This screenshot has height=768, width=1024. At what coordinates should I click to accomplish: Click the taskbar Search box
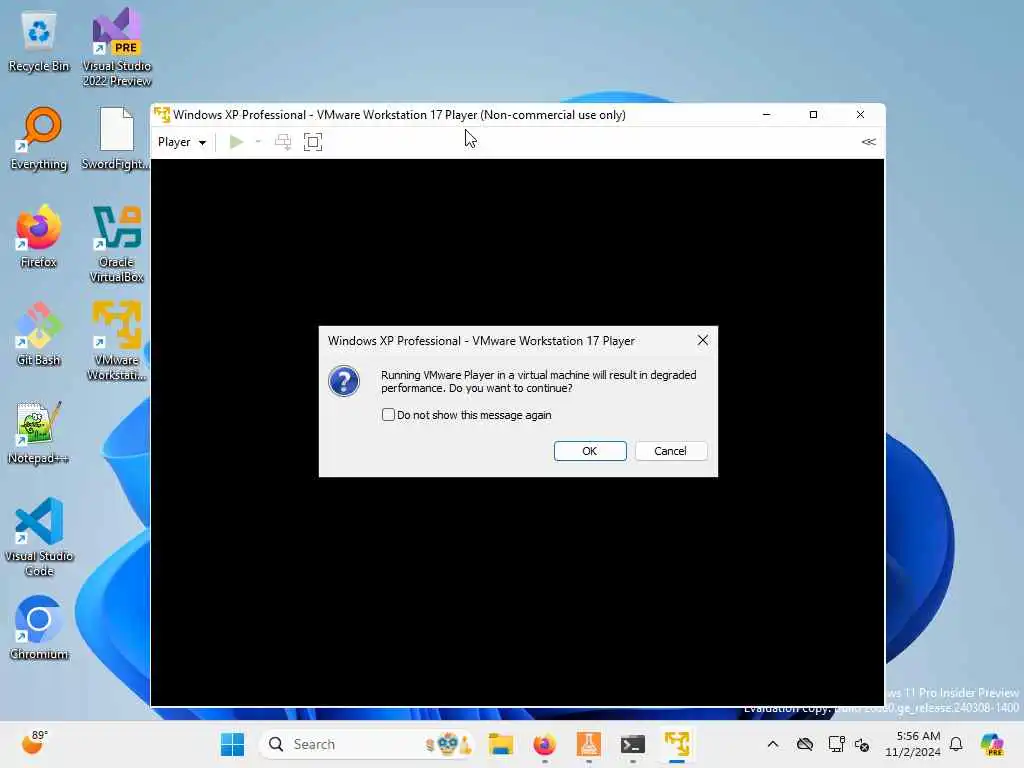tap(367, 744)
